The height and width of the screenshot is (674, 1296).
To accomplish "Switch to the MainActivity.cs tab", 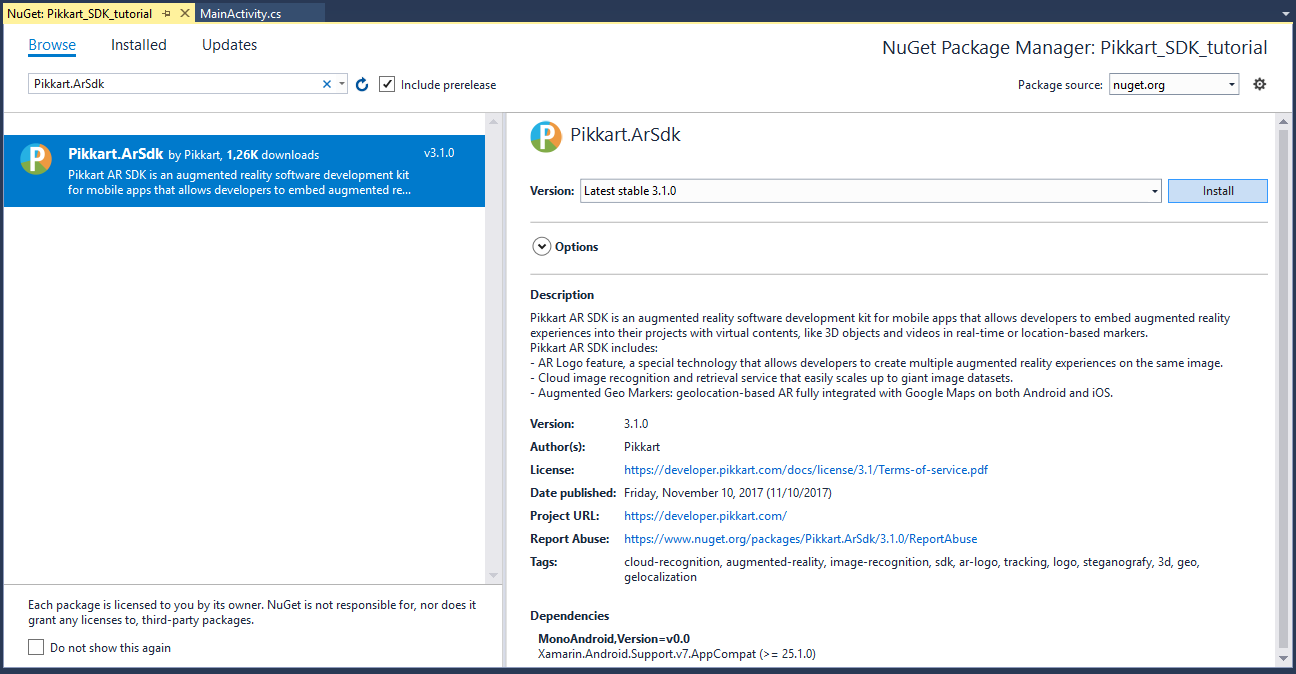I will (x=241, y=14).
